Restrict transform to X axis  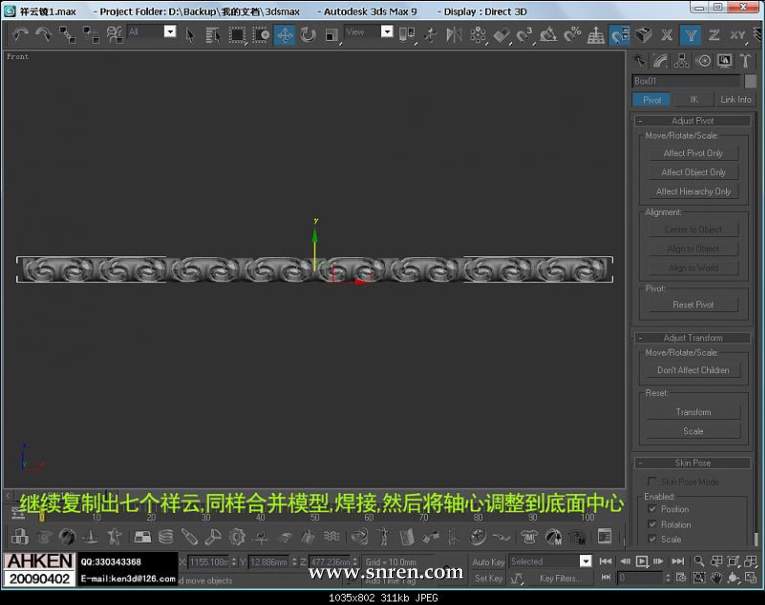click(667, 35)
